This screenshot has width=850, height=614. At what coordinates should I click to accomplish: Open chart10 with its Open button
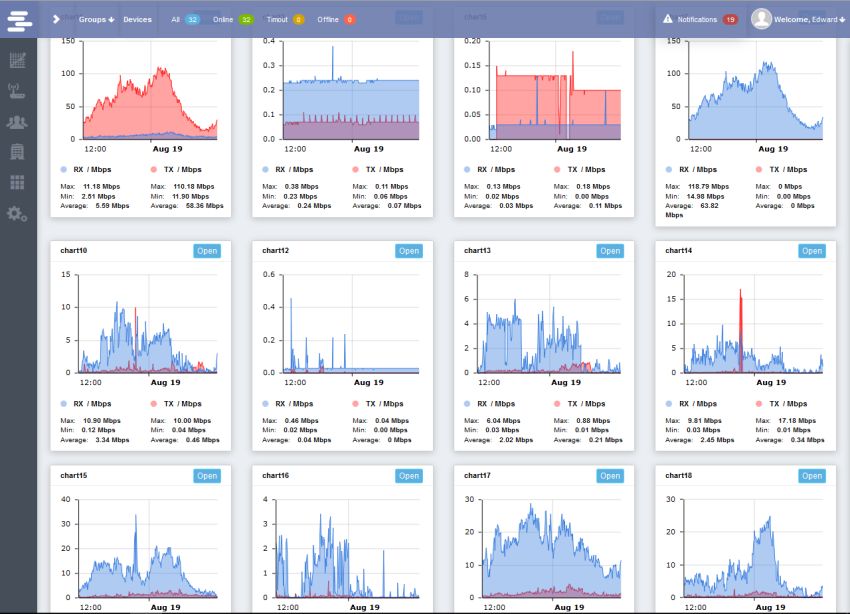click(207, 251)
